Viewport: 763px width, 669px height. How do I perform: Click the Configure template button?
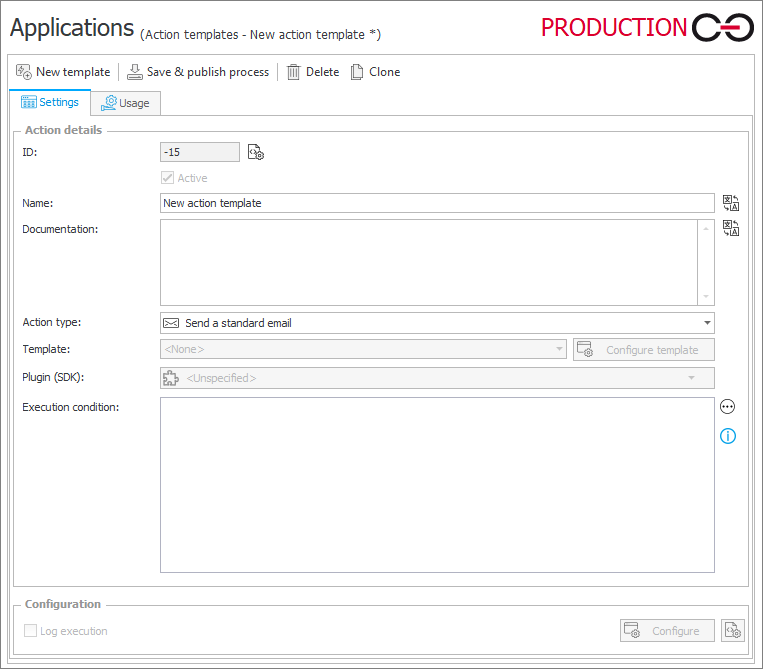pos(643,350)
